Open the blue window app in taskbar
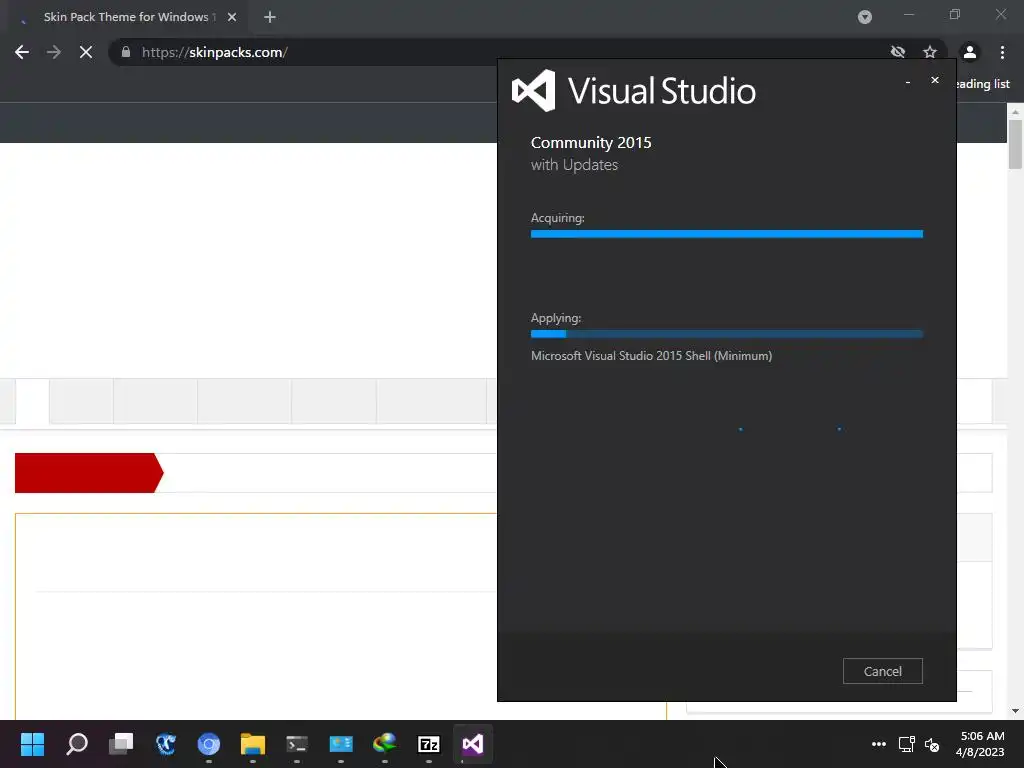Image resolution: width=1024 pixels, height=768 pixels. click(x=341, y=744)
